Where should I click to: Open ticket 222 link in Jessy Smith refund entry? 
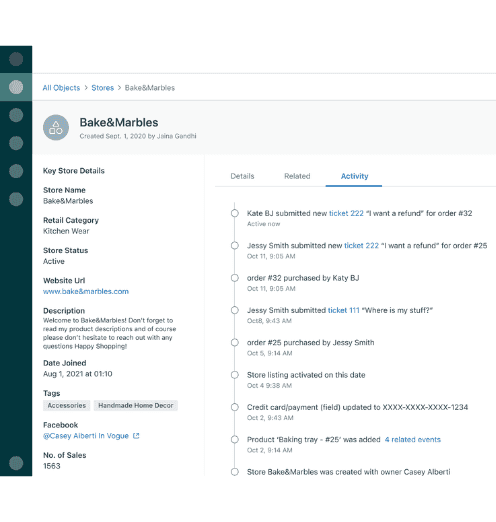361,246
